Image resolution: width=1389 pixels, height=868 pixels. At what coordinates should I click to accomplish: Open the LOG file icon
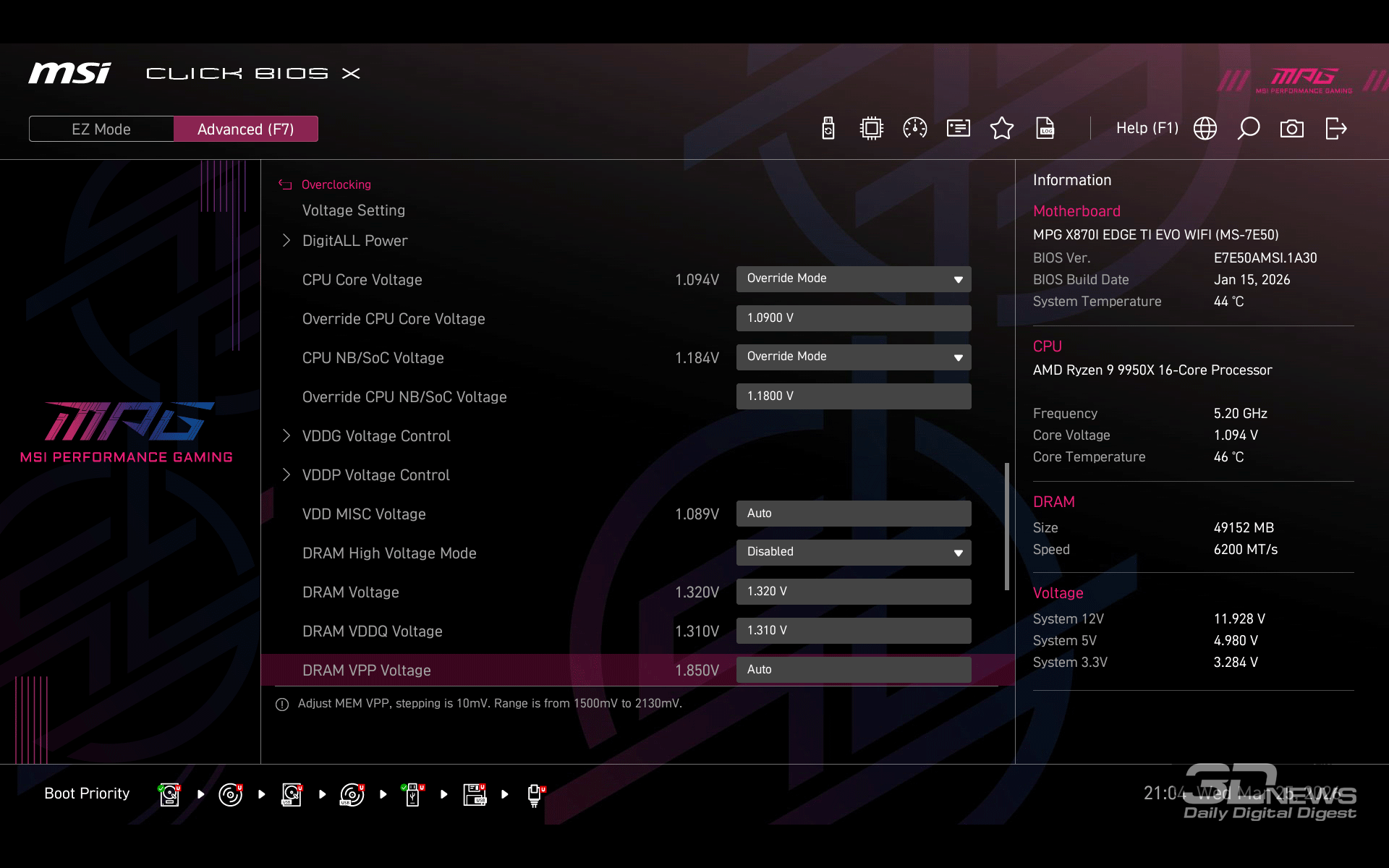pyautogui.click(x=1045, y=129)
